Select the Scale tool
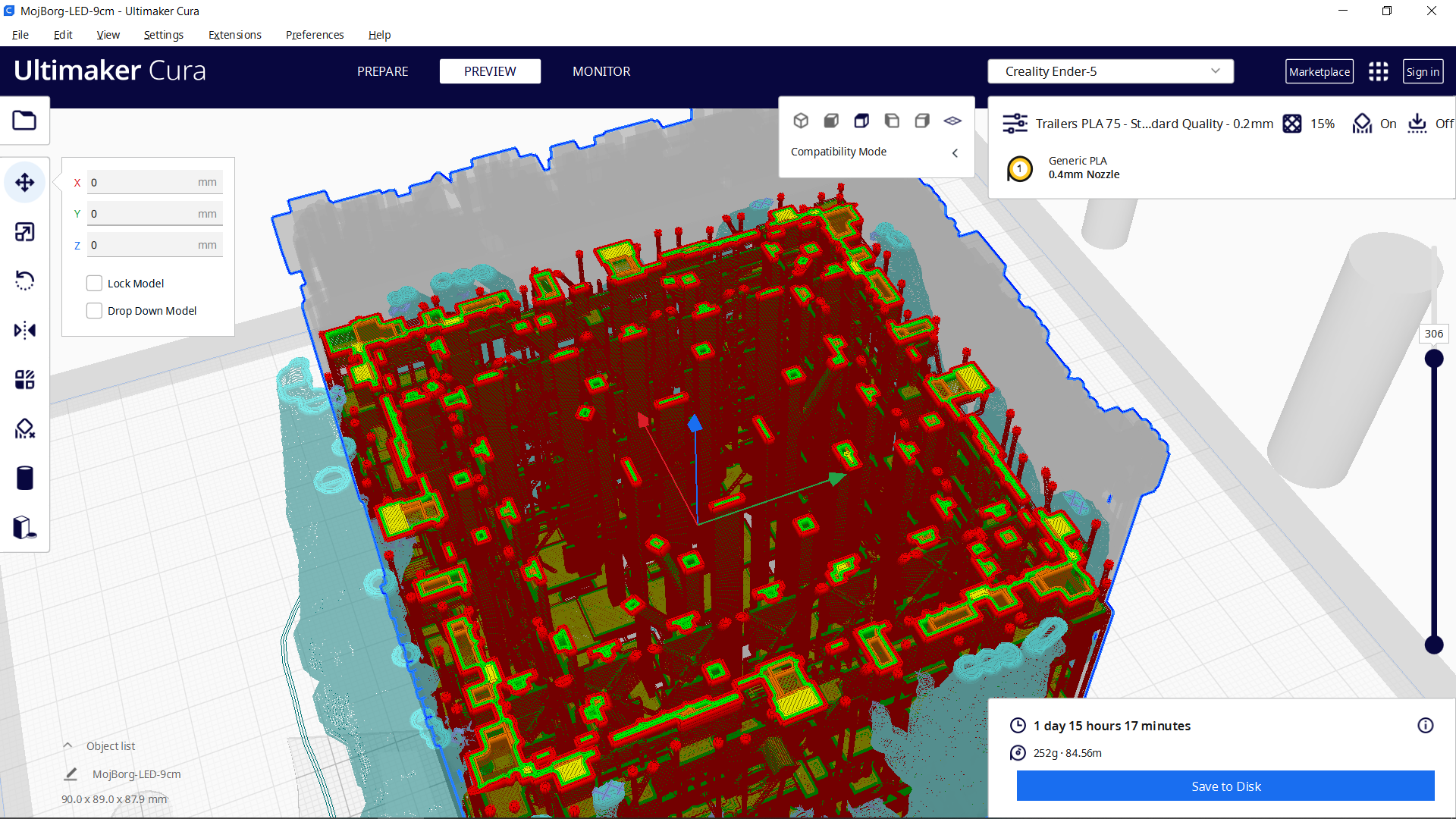This screenshot has width=1456, height=819. tap(24, 232)
